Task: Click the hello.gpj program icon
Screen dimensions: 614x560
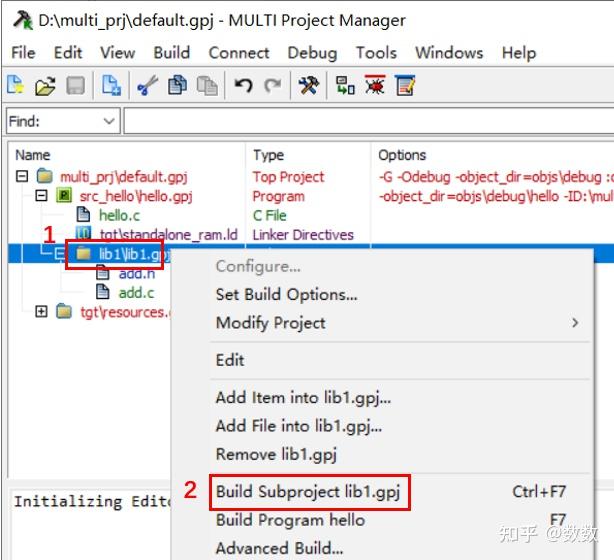Action: click(x=64, y=195)
